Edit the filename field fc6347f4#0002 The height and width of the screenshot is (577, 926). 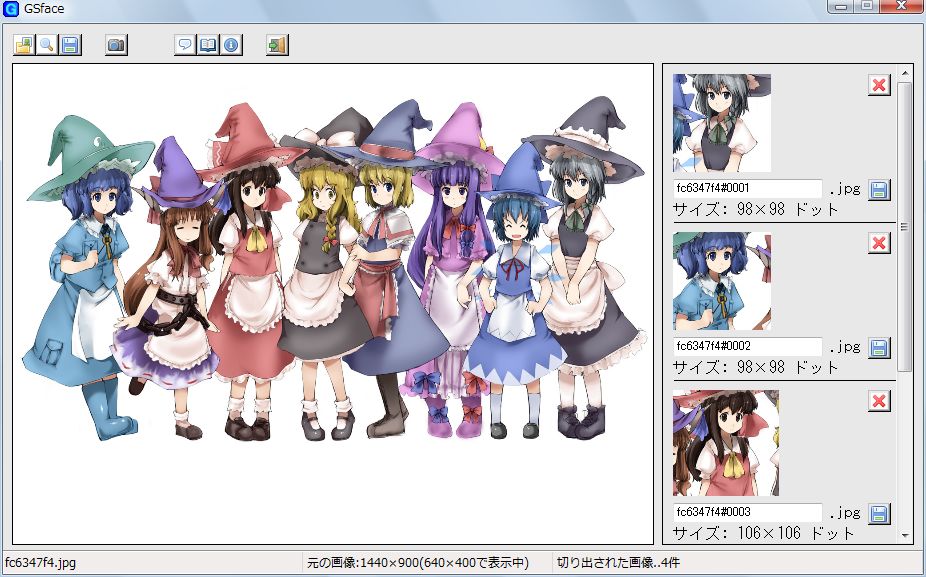tap(748, 346)
